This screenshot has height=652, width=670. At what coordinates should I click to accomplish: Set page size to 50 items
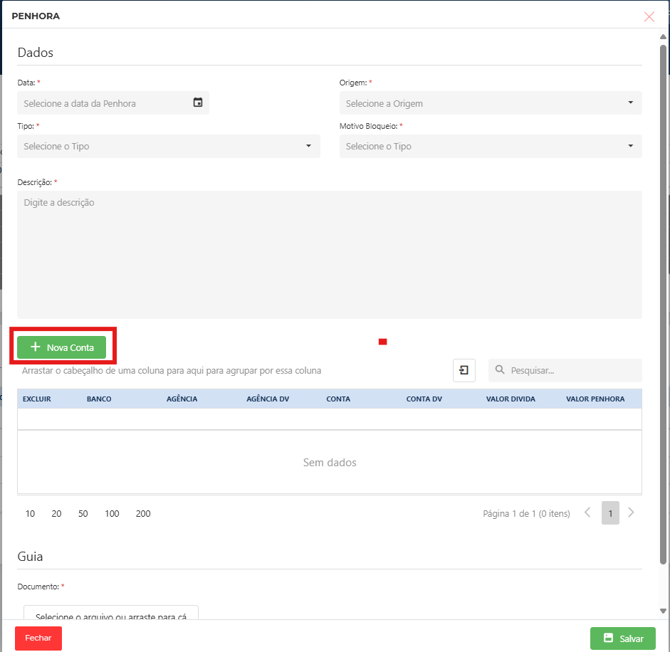83,513
